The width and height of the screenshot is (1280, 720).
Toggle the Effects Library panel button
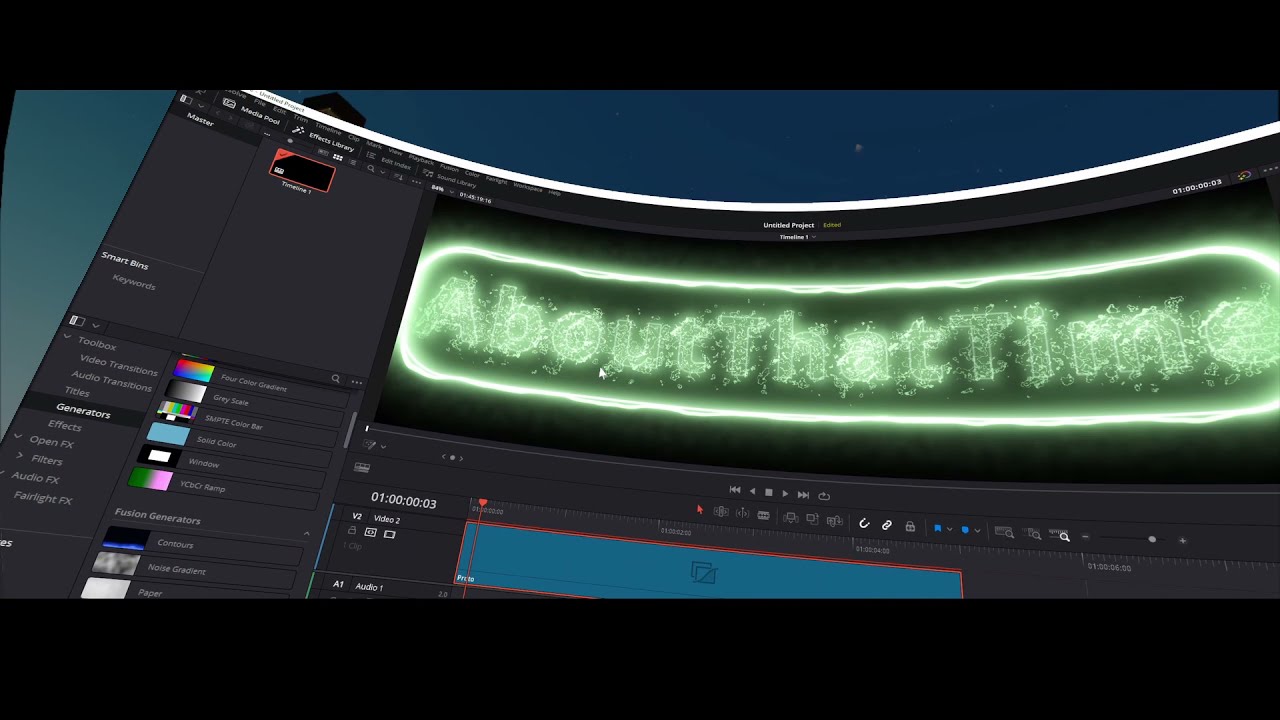point(324,137)
